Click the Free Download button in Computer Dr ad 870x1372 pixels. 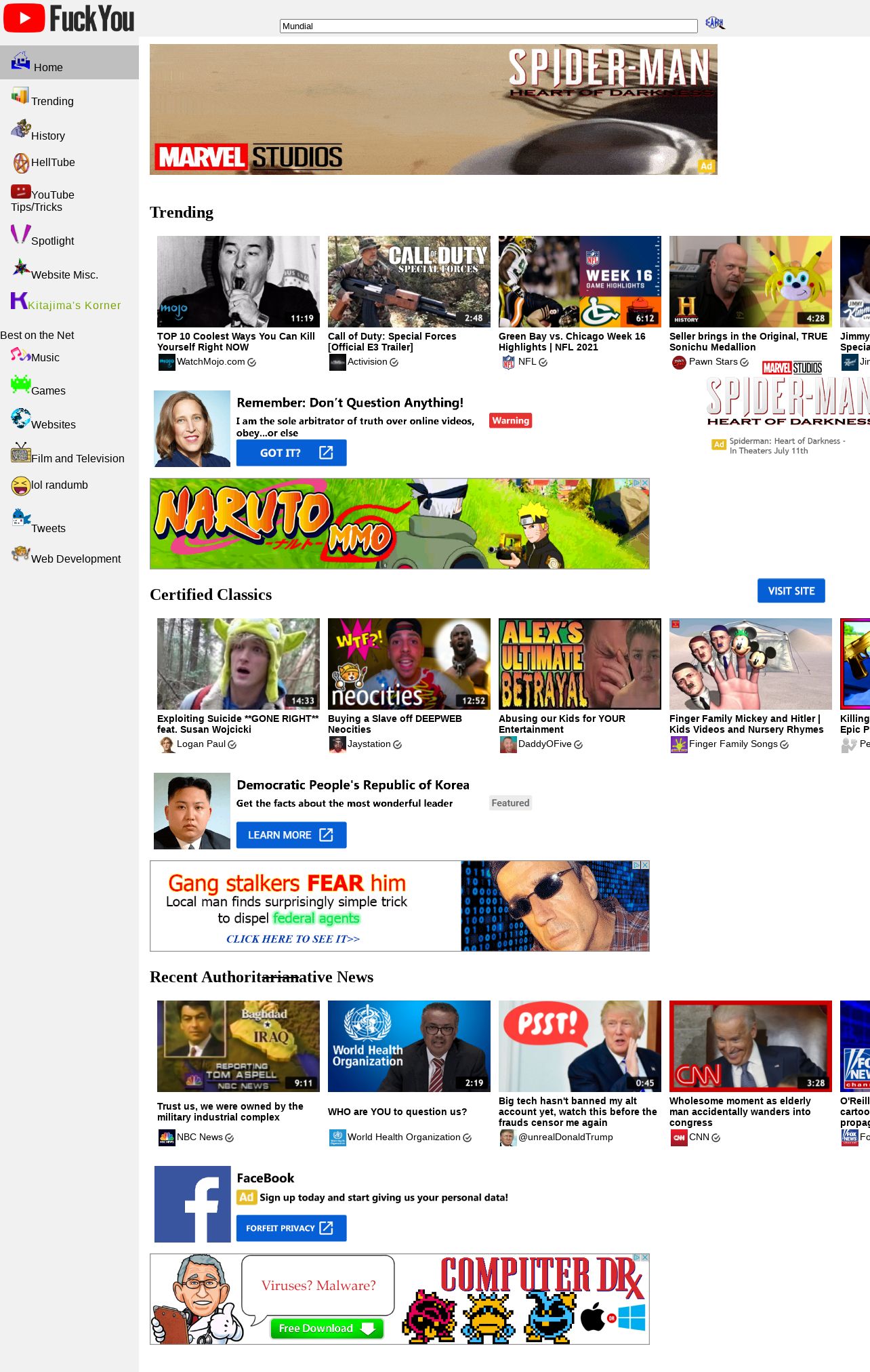[327, 1329]
